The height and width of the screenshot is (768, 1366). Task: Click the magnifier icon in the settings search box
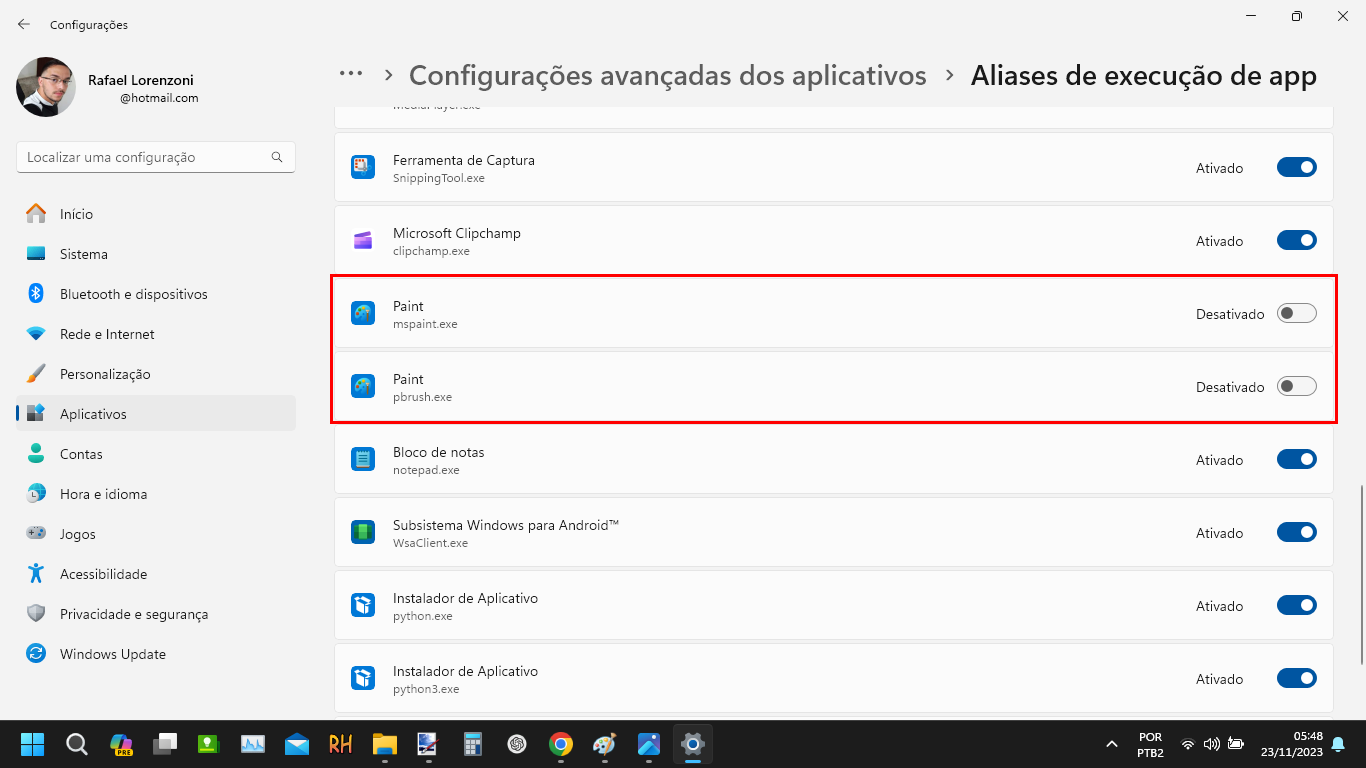pyautogui.click(x=277, y=157)
